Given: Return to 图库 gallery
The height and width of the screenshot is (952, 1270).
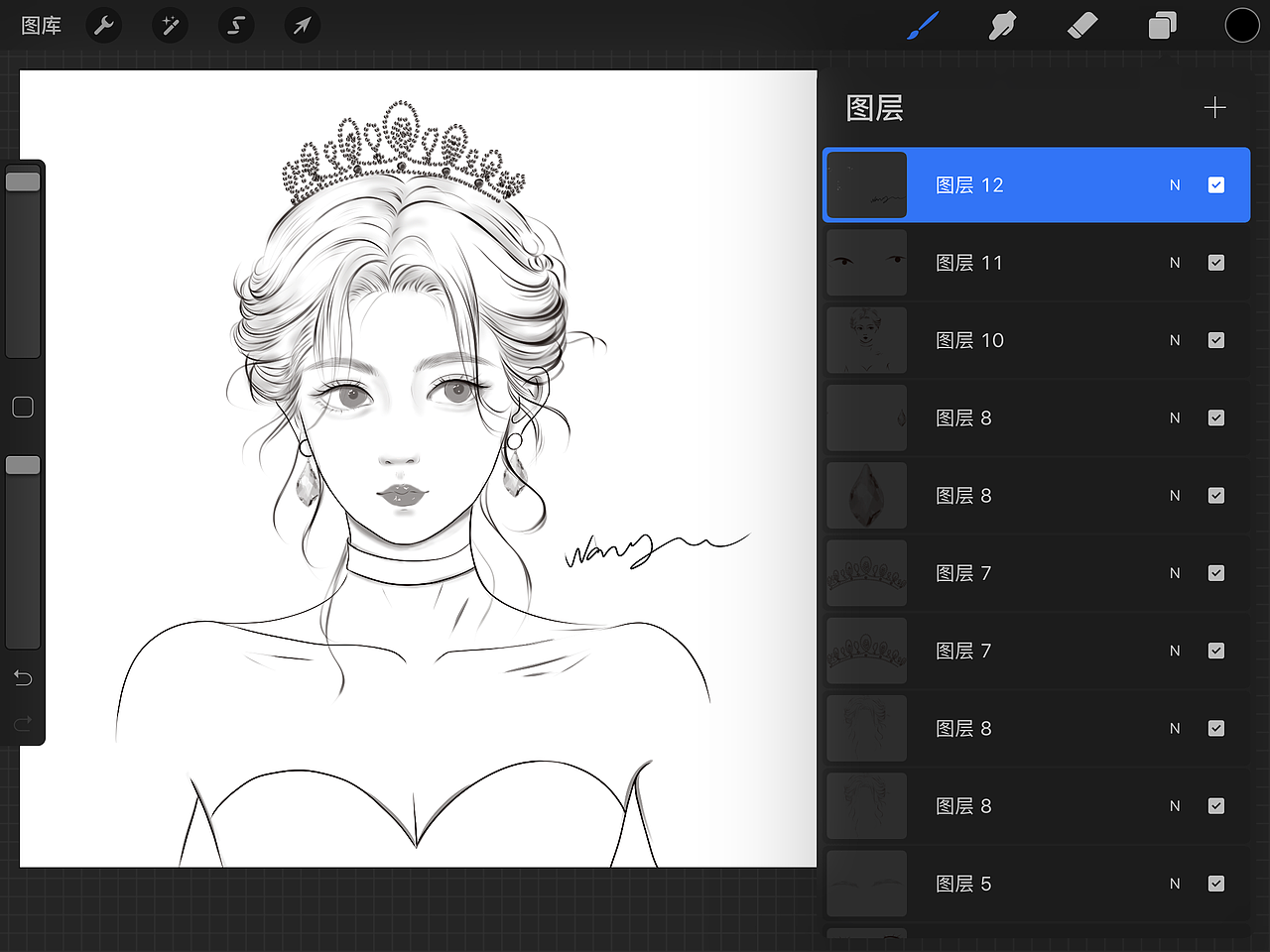Looking at the screenshot, I should click(42, 26).
